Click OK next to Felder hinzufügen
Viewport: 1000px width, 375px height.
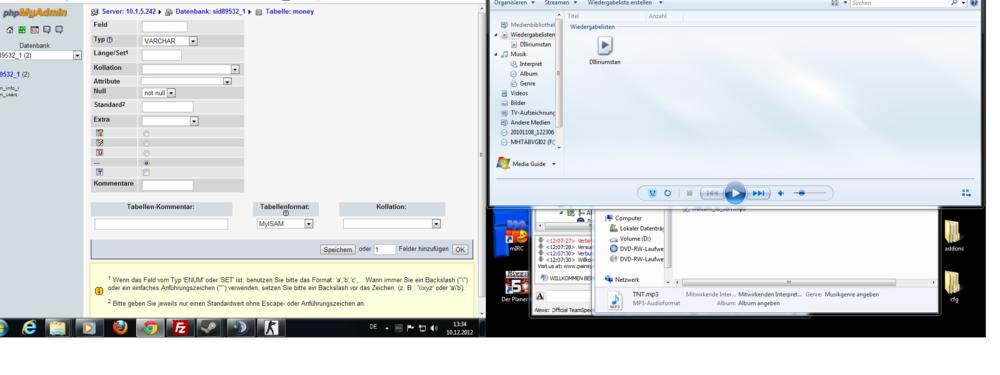460,250
